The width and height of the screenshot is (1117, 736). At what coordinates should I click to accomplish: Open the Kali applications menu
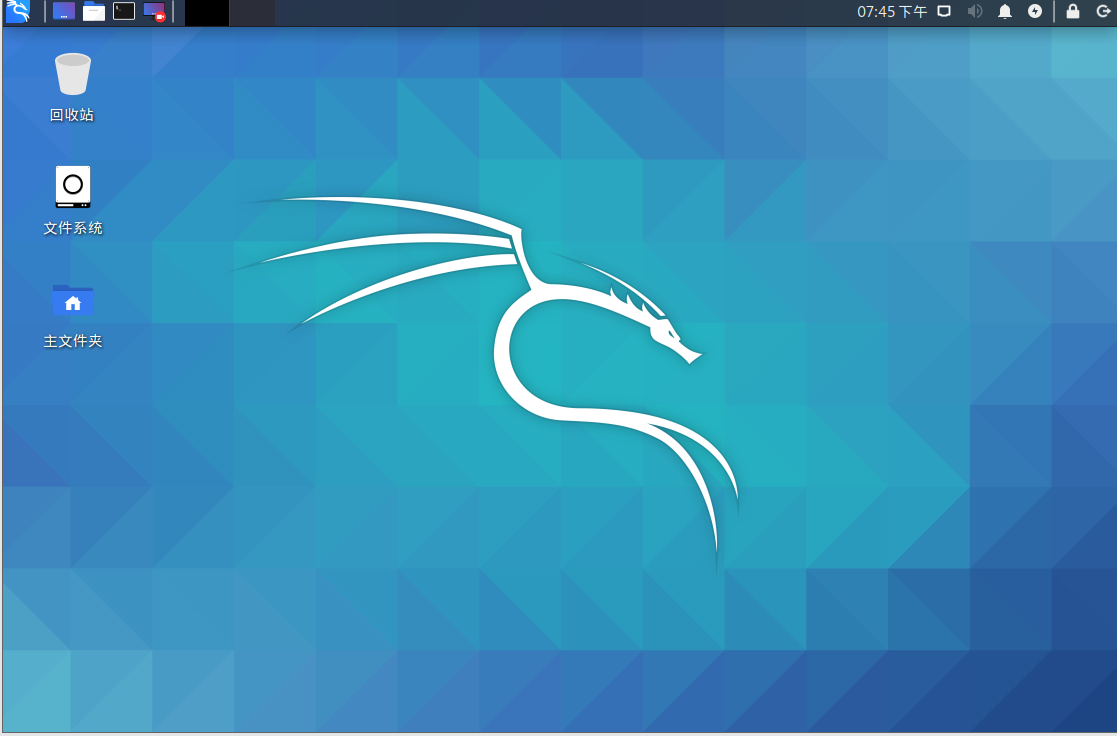[x=18, y=11]
